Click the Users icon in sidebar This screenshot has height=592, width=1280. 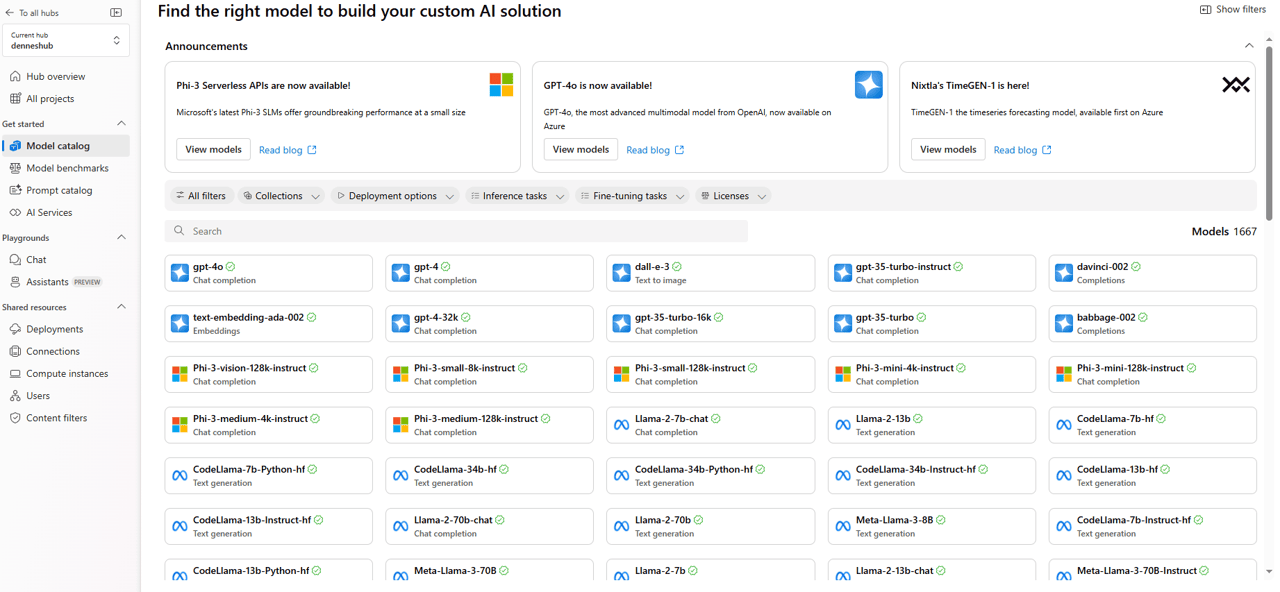point(15,396)
